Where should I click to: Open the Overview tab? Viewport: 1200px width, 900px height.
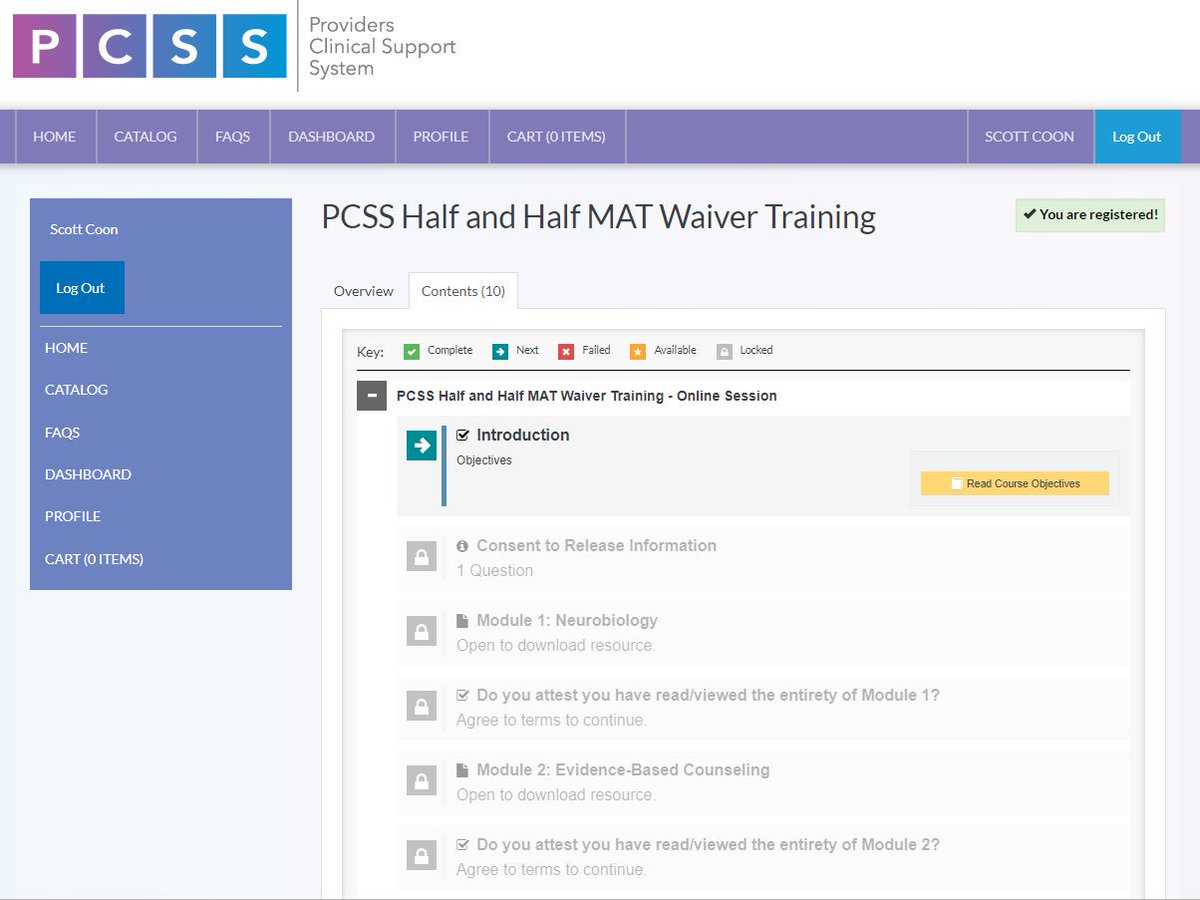coord(364,291)
